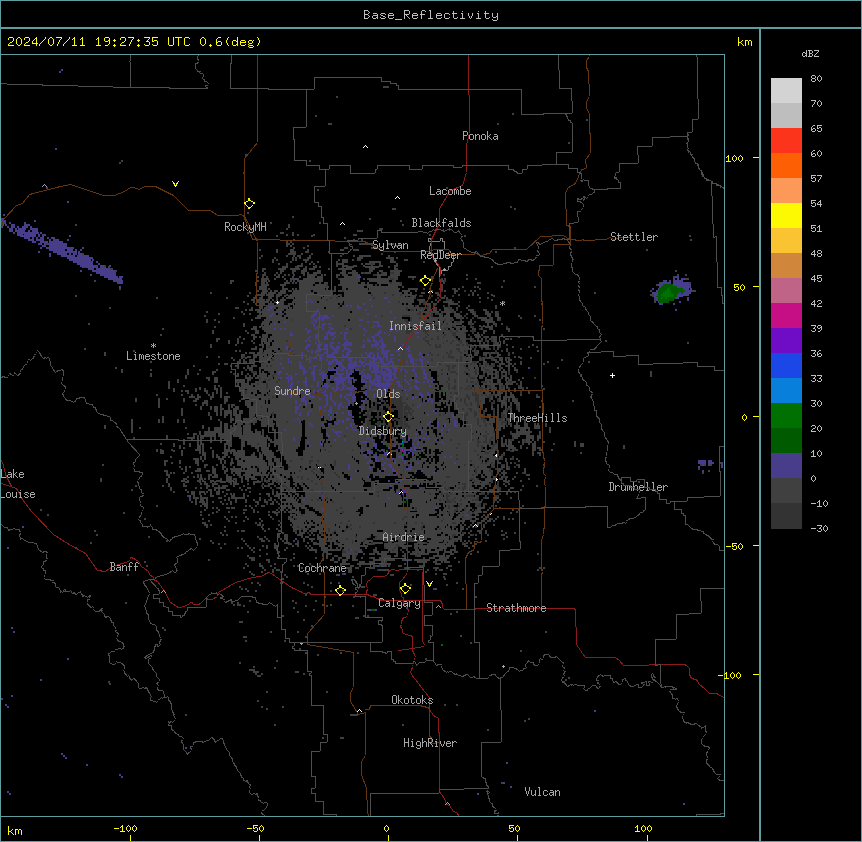862x842 pixels.
Task: Click the Lacombe label
Action: [450, 191]
